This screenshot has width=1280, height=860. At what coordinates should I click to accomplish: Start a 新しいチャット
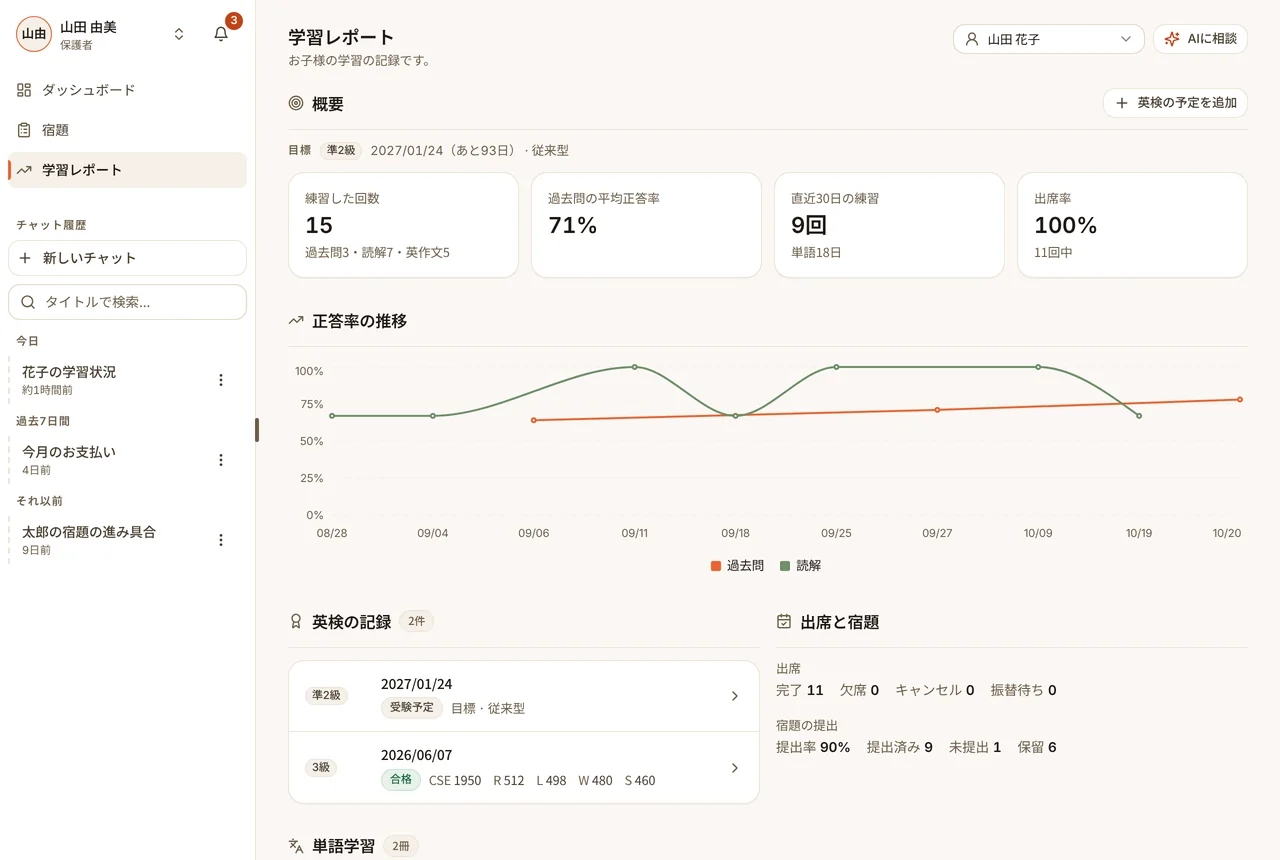coord(127,258)
